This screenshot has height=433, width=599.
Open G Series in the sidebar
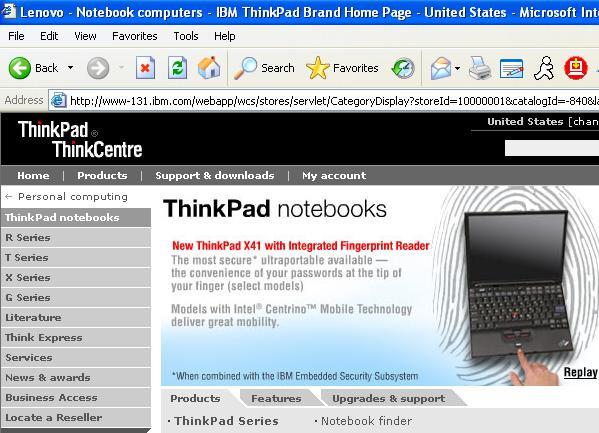[x=76, y=297]
